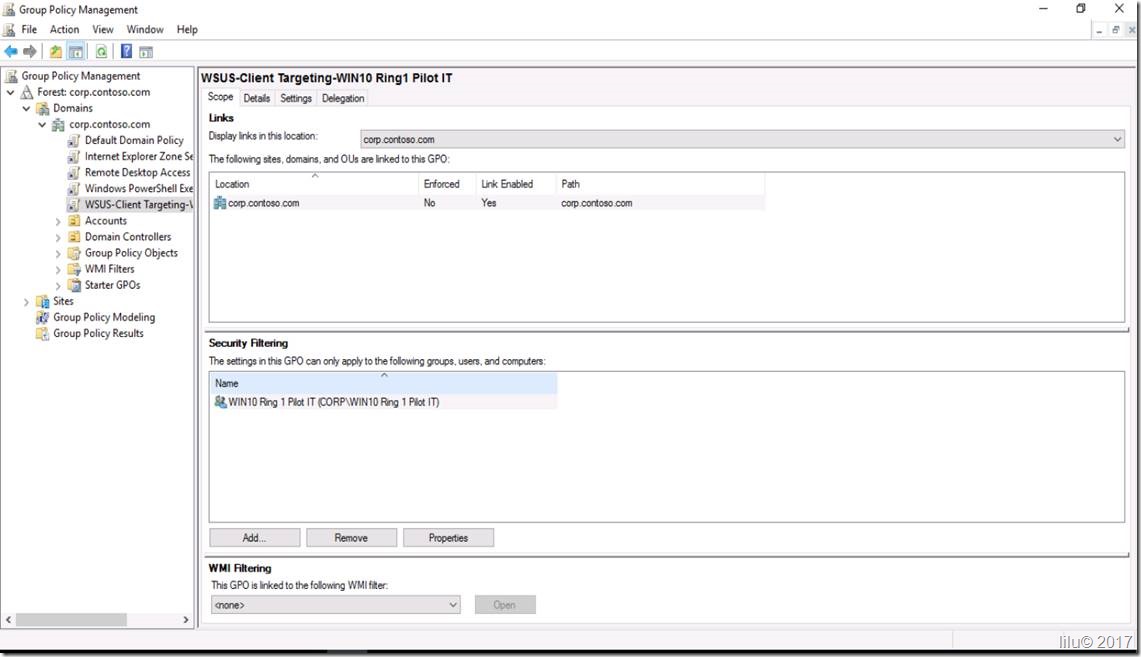Open the File menu
This screenshot has height=657, width=1141.
(x=29, y=30)
